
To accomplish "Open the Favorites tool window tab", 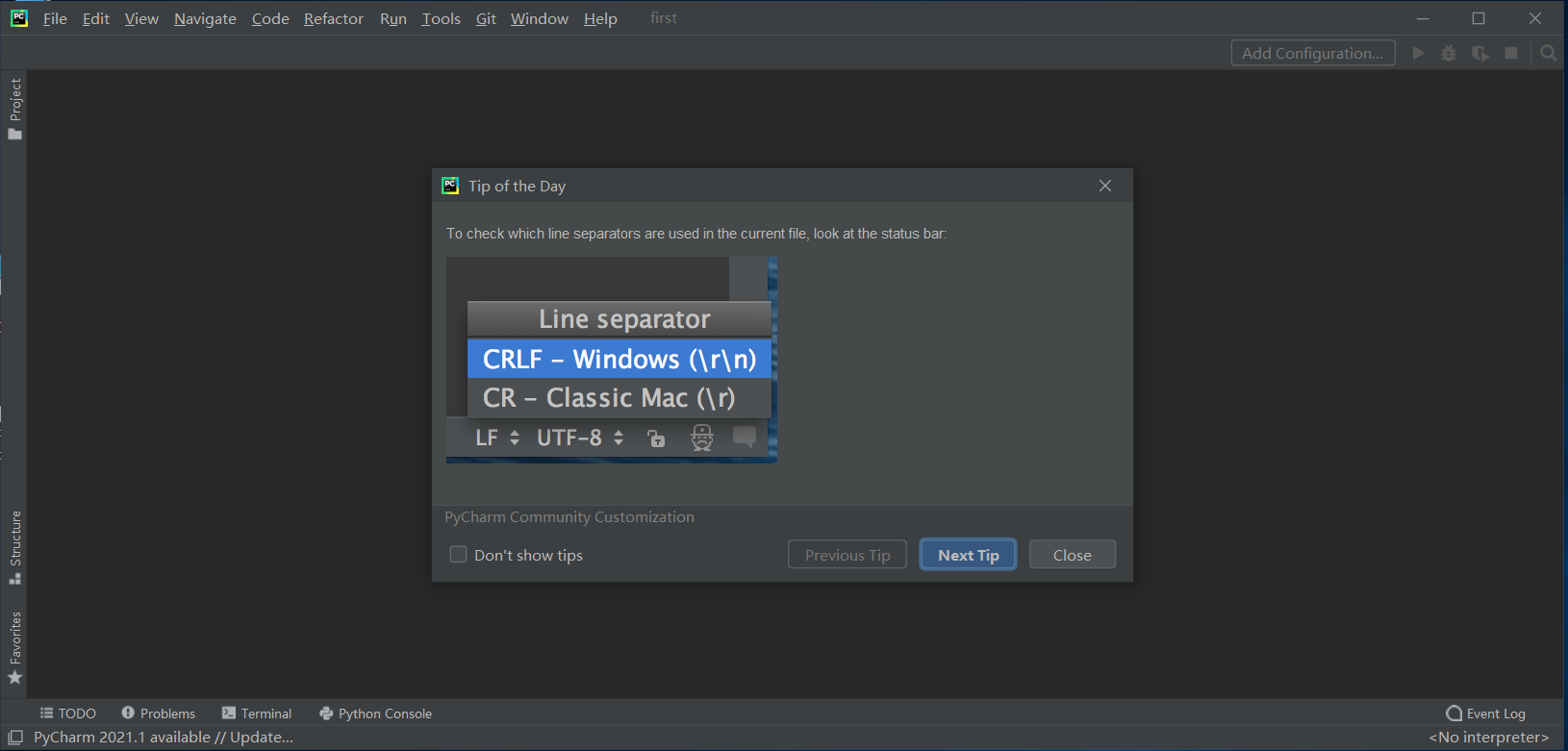I will click(14, 648).
